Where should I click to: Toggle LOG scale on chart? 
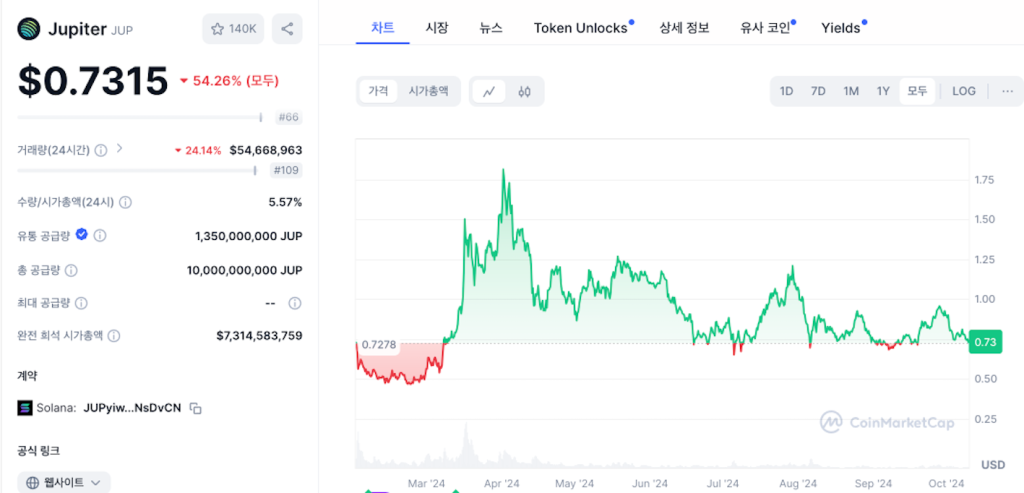pyautogui.click(x=964, y=91)
